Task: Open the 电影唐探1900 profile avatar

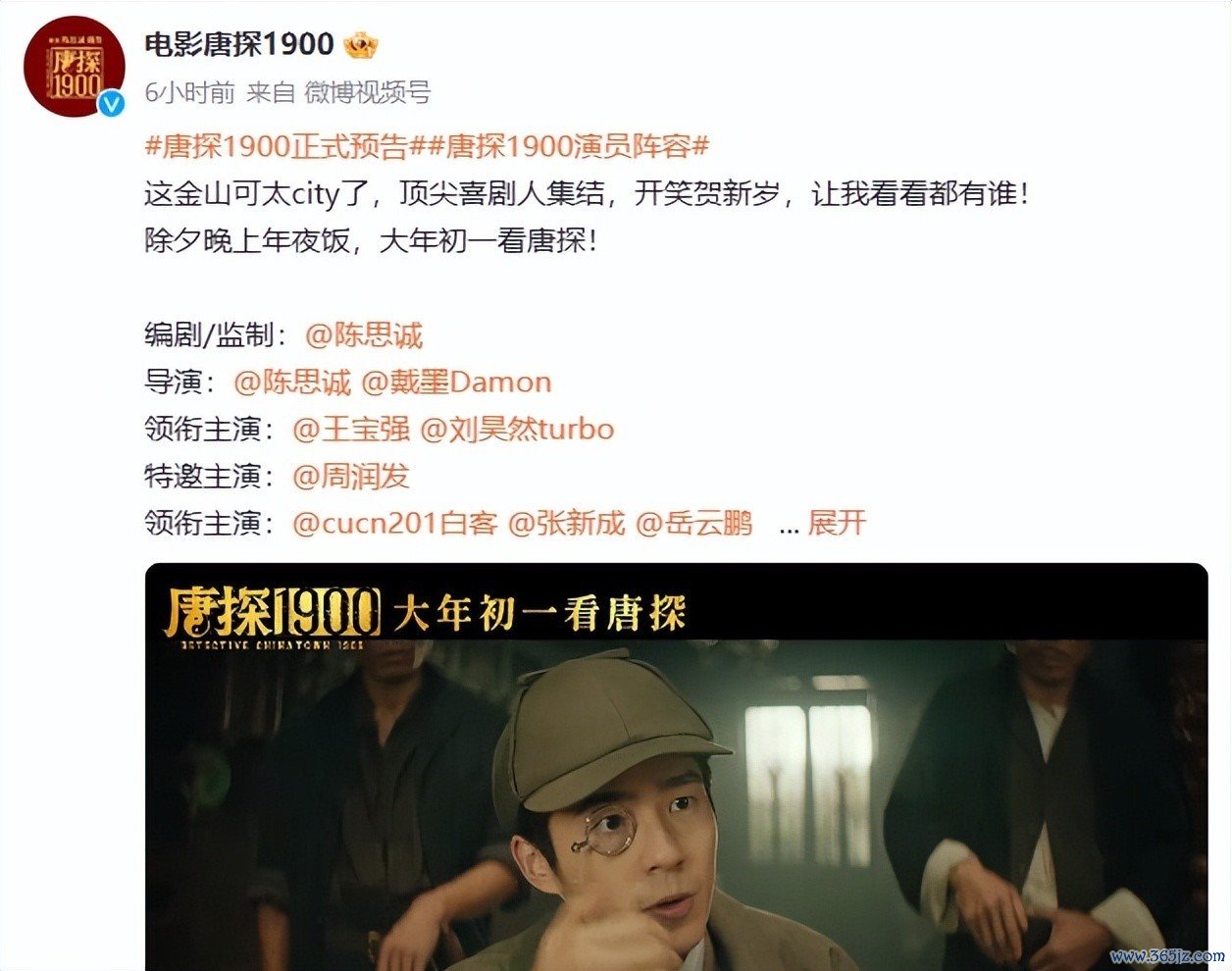Action: click(75, 66)
